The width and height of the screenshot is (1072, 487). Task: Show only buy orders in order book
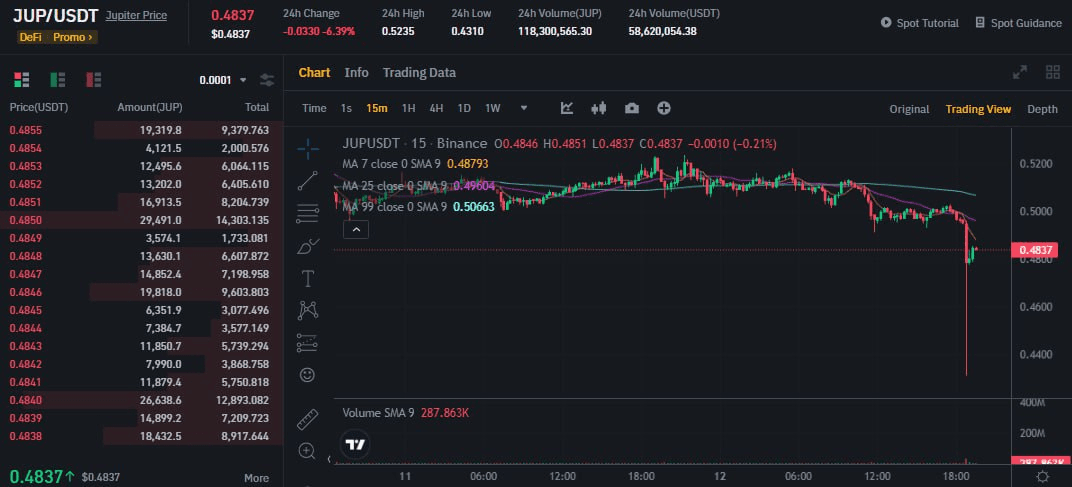pos(58,79)
